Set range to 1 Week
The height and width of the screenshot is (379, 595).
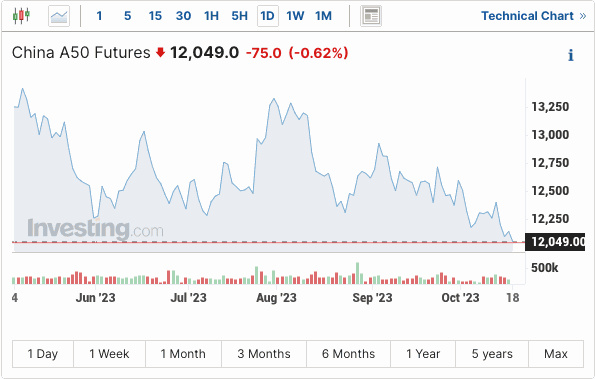pyautogui.click(x=109, y=354)
